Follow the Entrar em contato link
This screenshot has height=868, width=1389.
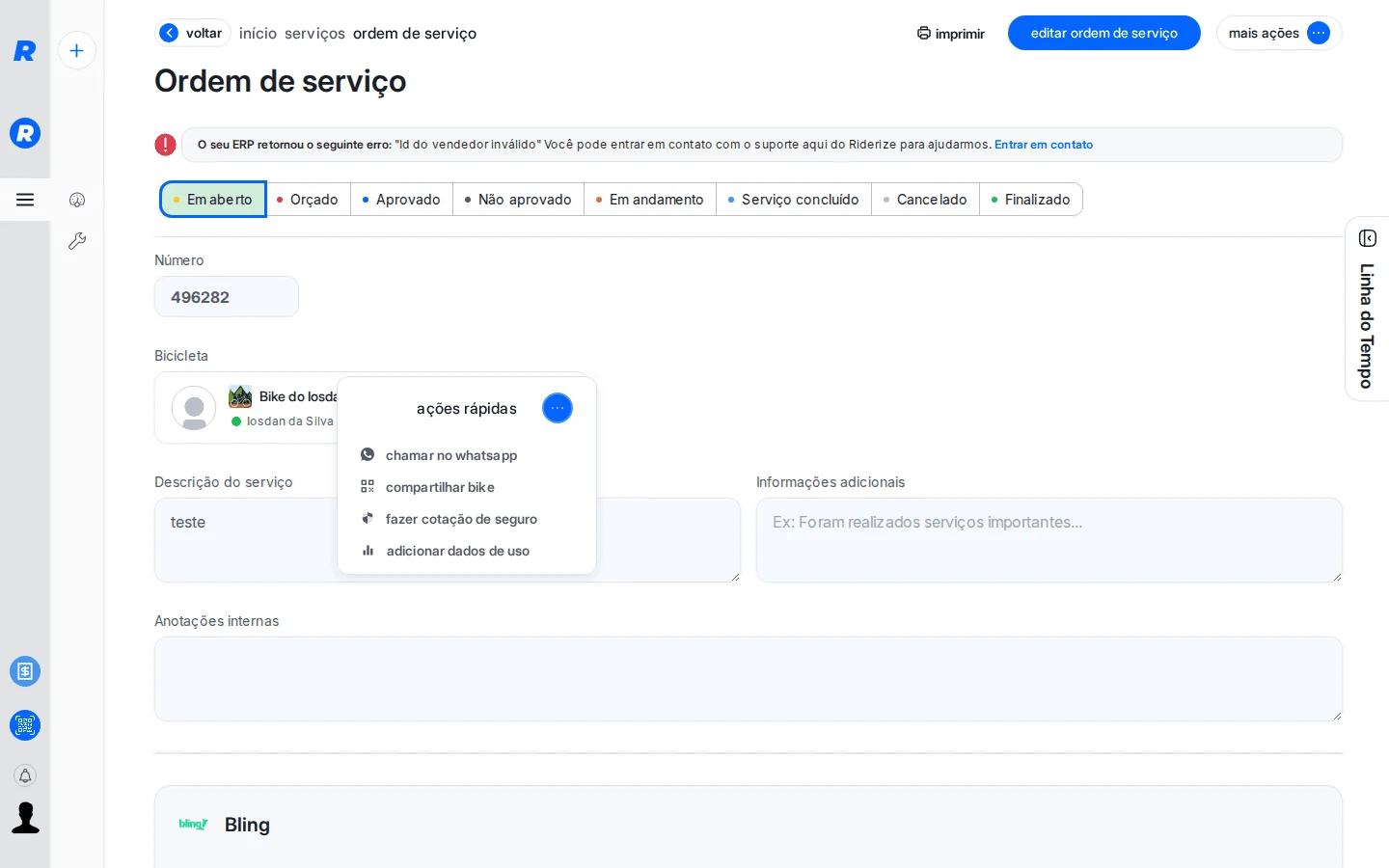(x=1044, y=145)
